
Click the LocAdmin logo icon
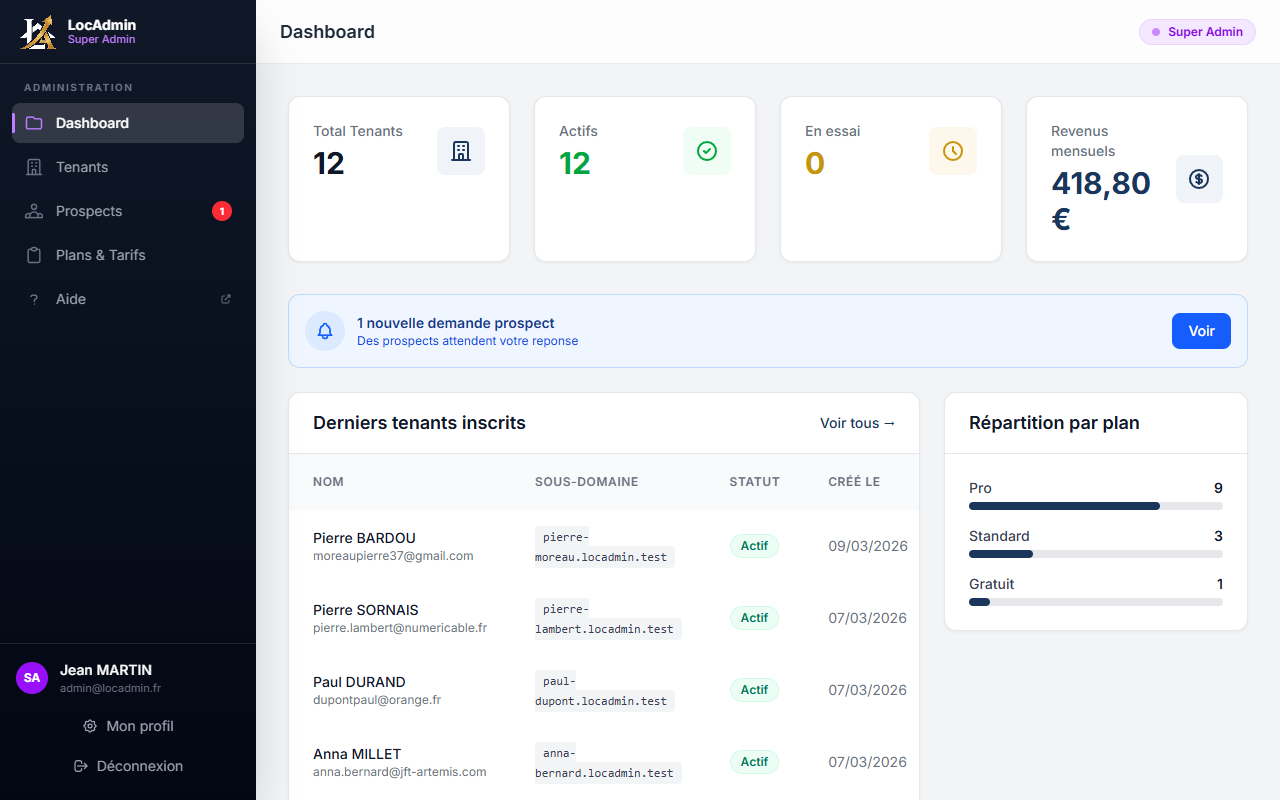click(38, 32)
